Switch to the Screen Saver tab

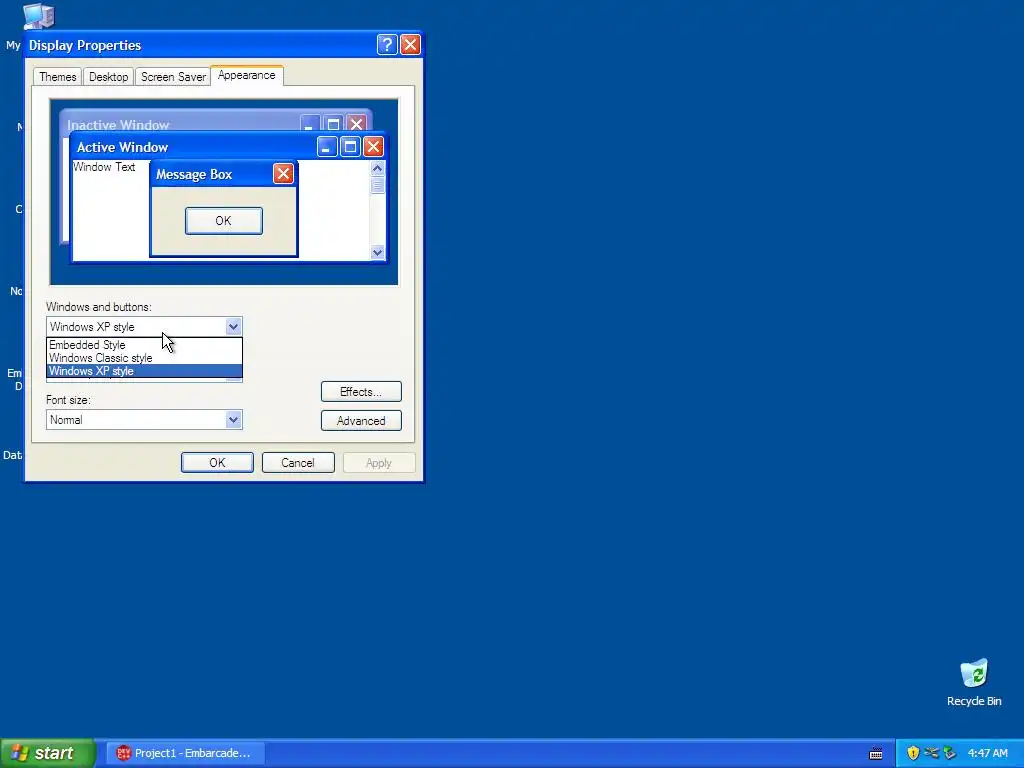[173, 76]
